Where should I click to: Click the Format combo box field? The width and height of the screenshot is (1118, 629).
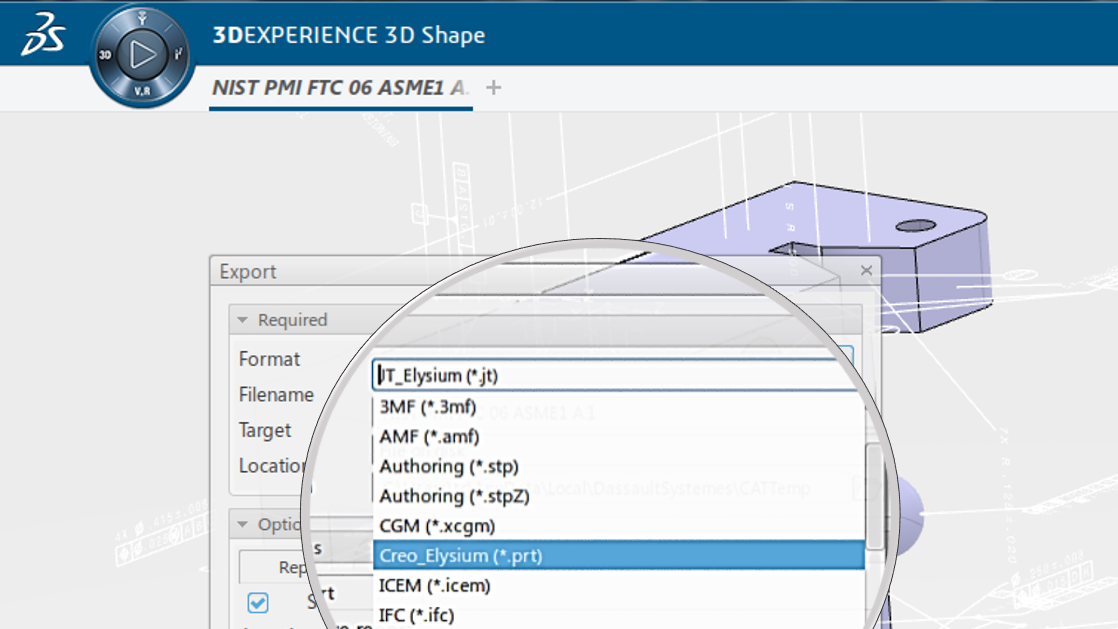tap(610, 376)
